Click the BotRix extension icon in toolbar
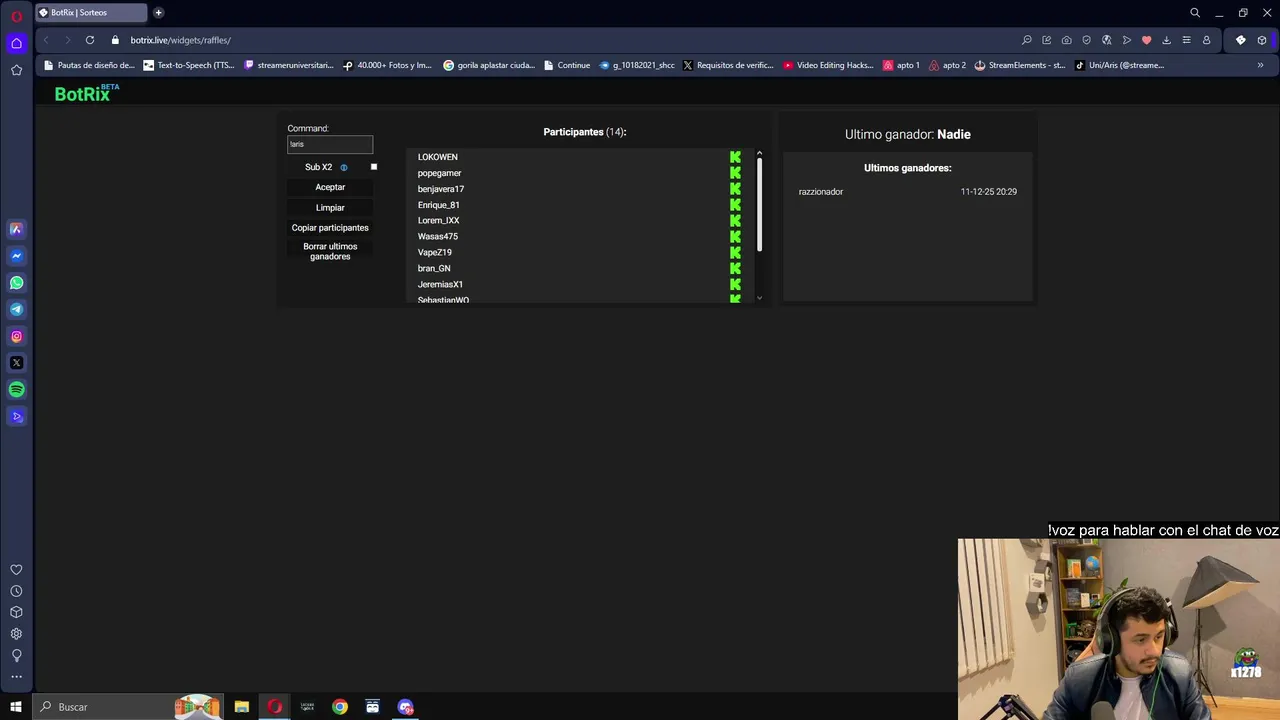The image size is (1280, 720). (1241, 40)
